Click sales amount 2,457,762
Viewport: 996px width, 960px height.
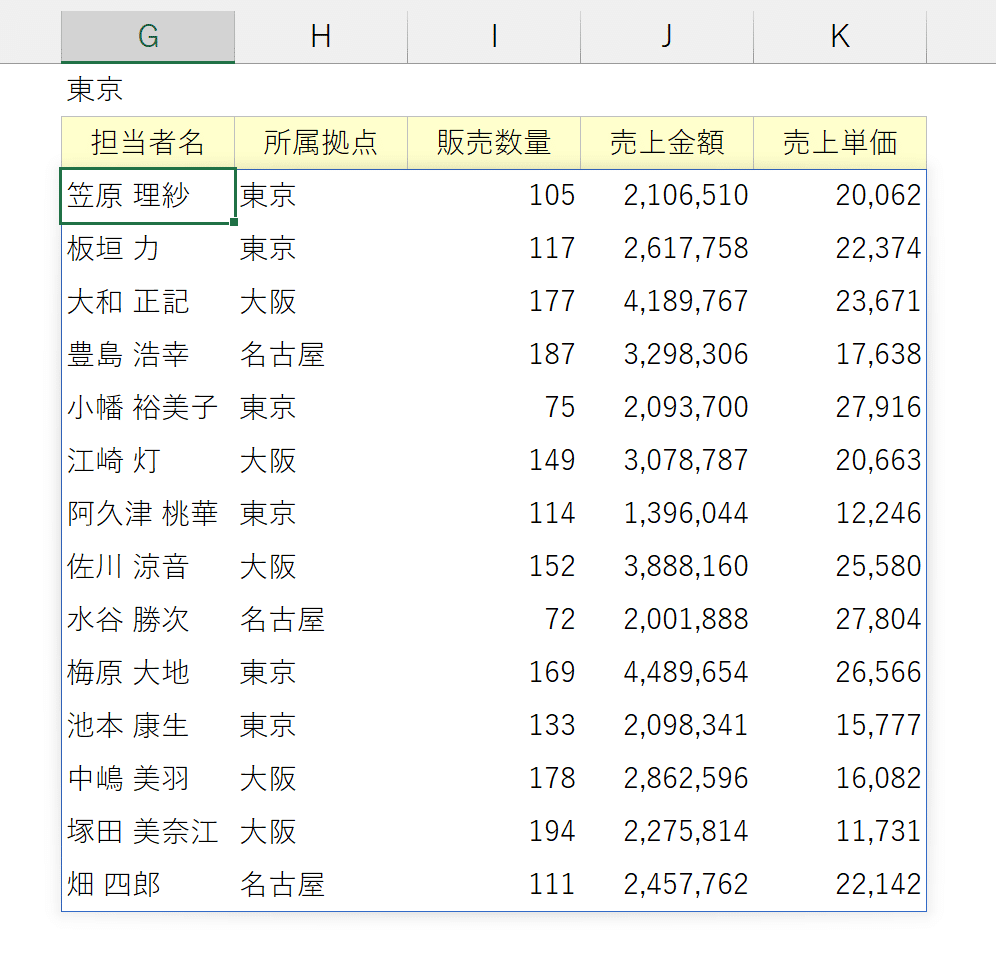pos(667,884)
